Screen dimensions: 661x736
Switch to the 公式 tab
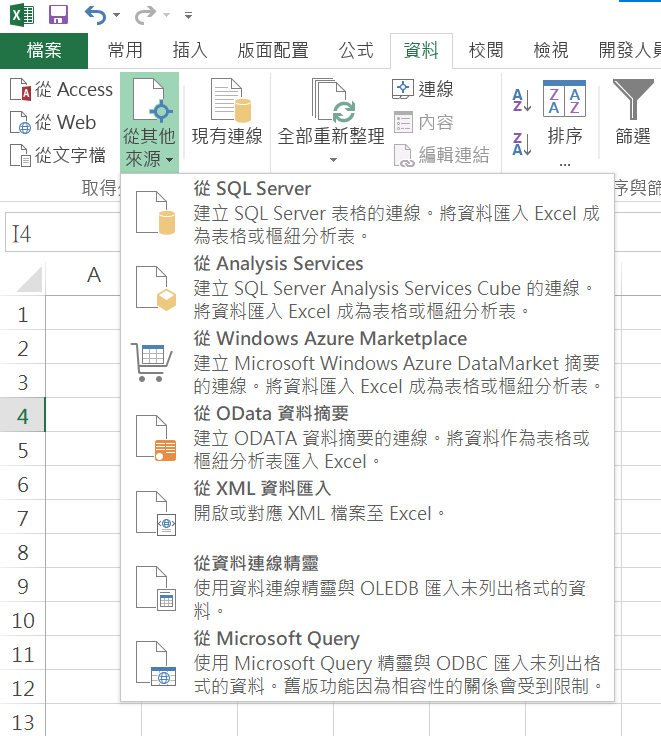[x=356, y=50]
